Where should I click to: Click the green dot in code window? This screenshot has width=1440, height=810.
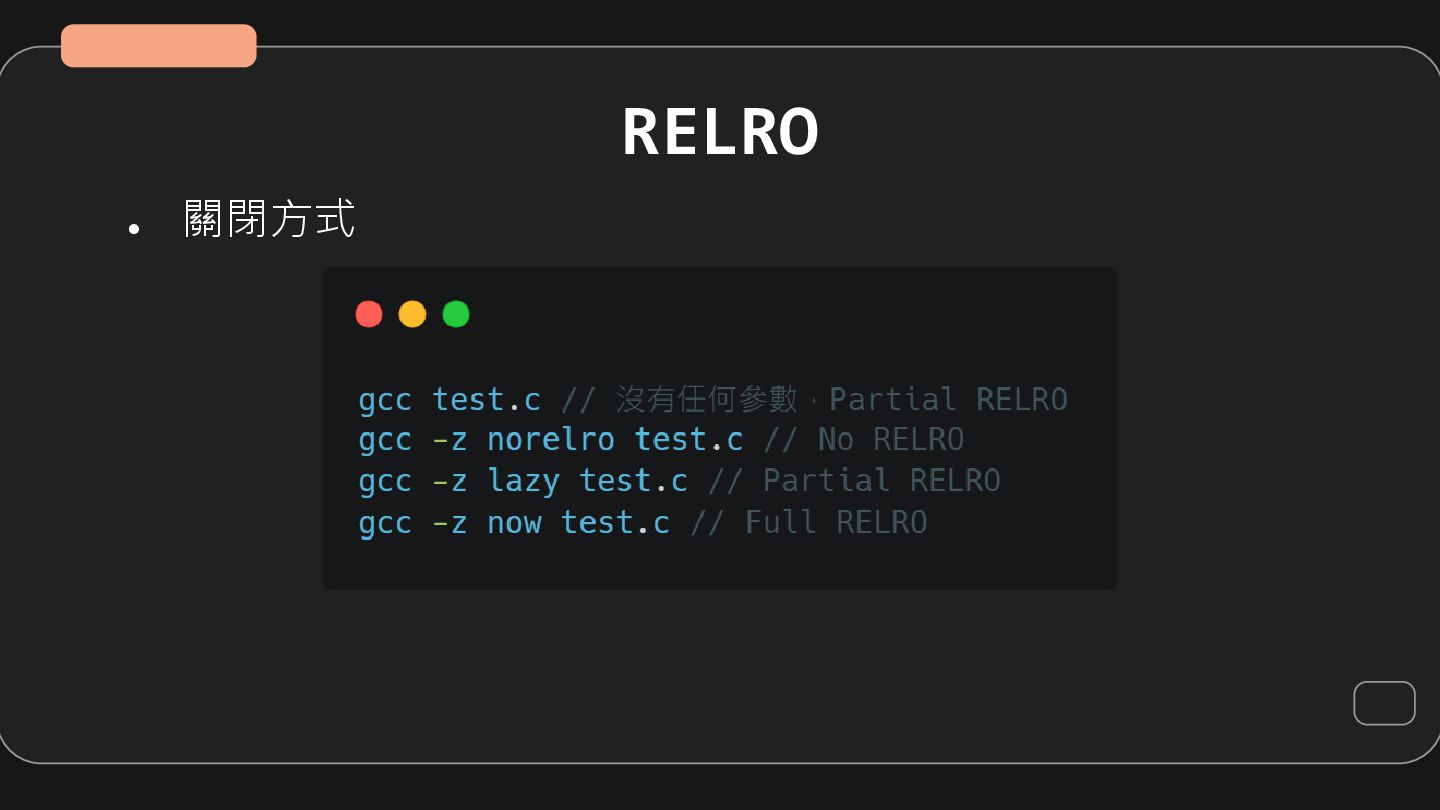click(456, 314)
